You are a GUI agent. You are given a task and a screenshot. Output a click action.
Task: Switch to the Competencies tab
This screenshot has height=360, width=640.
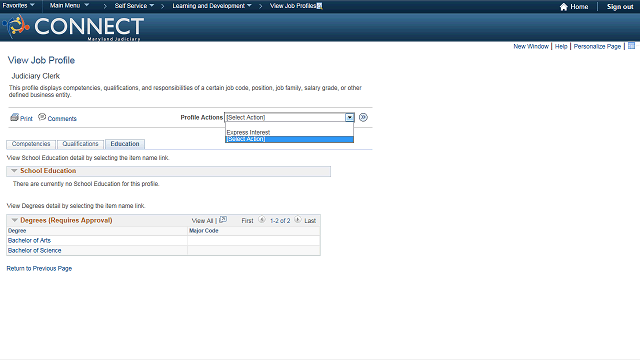(31, 144)
